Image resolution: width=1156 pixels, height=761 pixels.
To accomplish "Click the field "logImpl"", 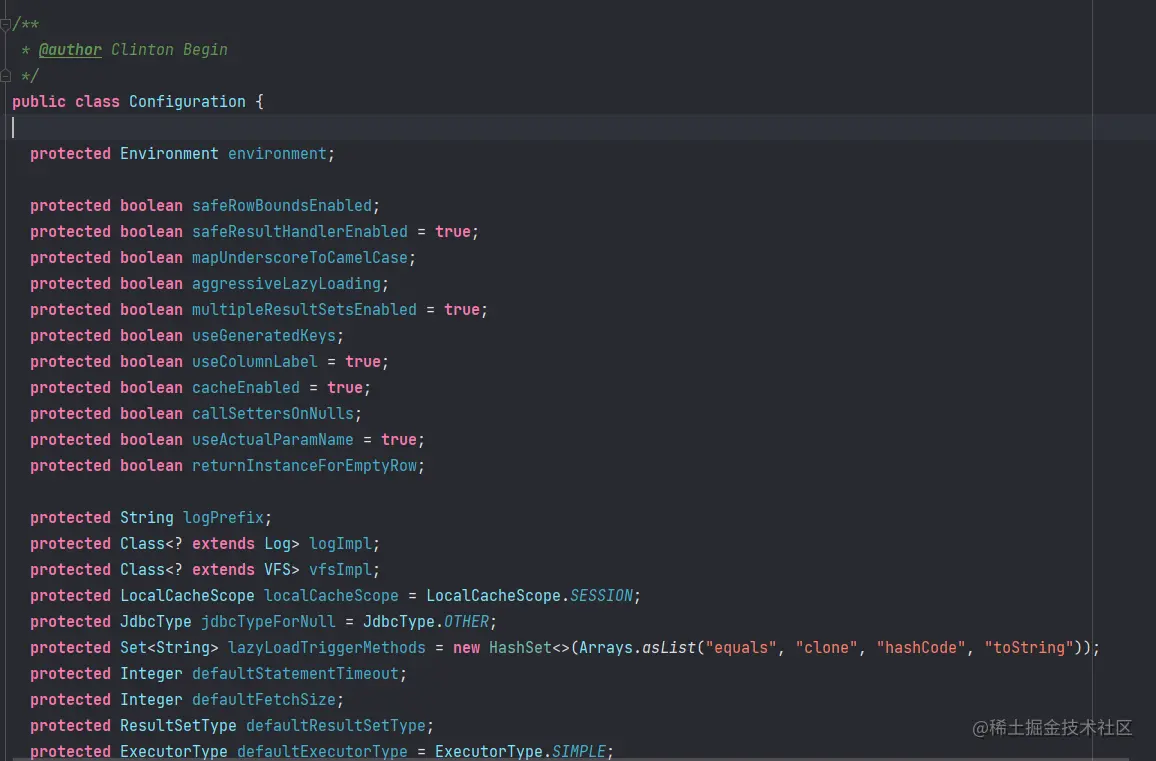I will pyautogui.click(x=341, y=543).
